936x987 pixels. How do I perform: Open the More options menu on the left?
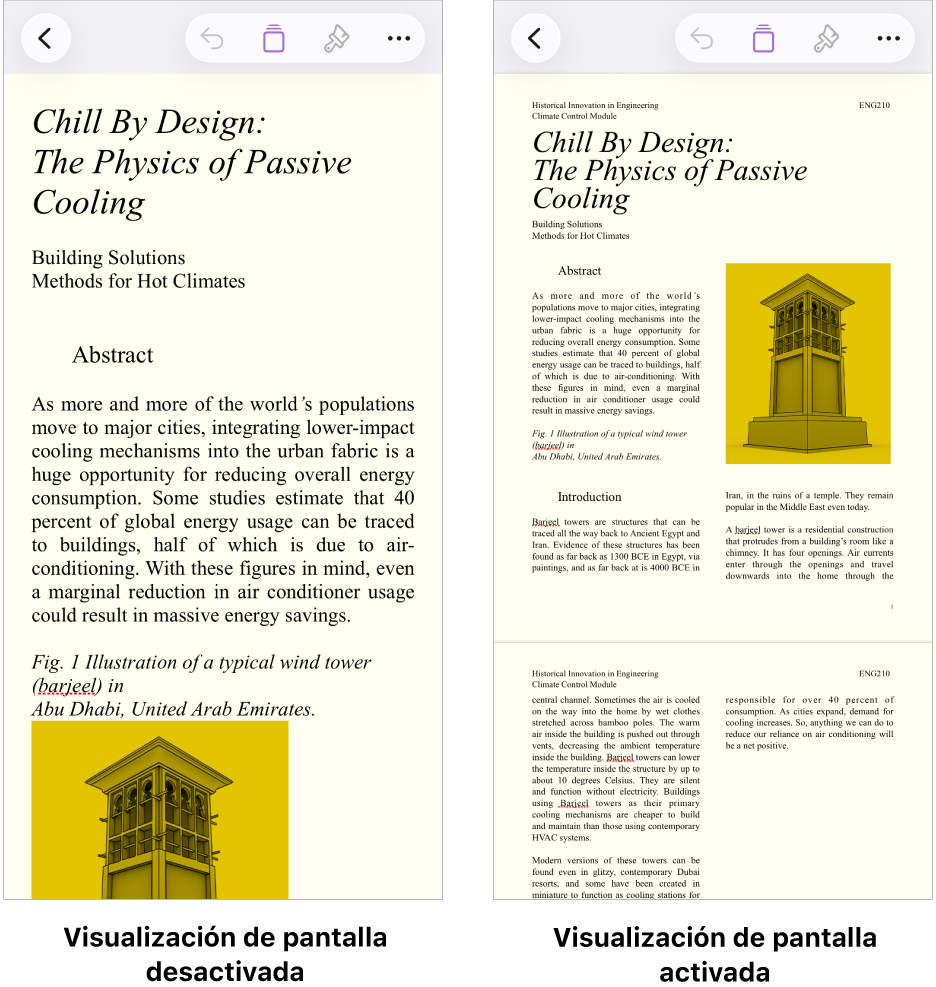[399, 37]
